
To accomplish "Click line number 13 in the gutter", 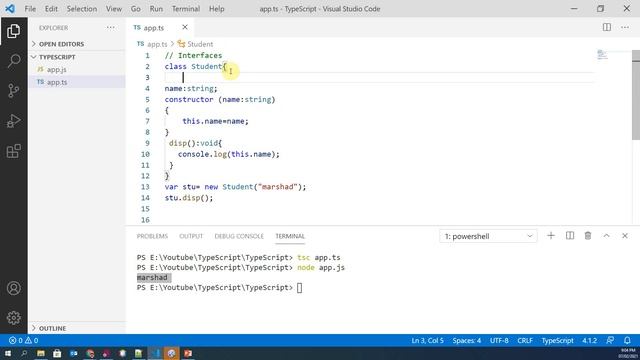I will point(145,187).
